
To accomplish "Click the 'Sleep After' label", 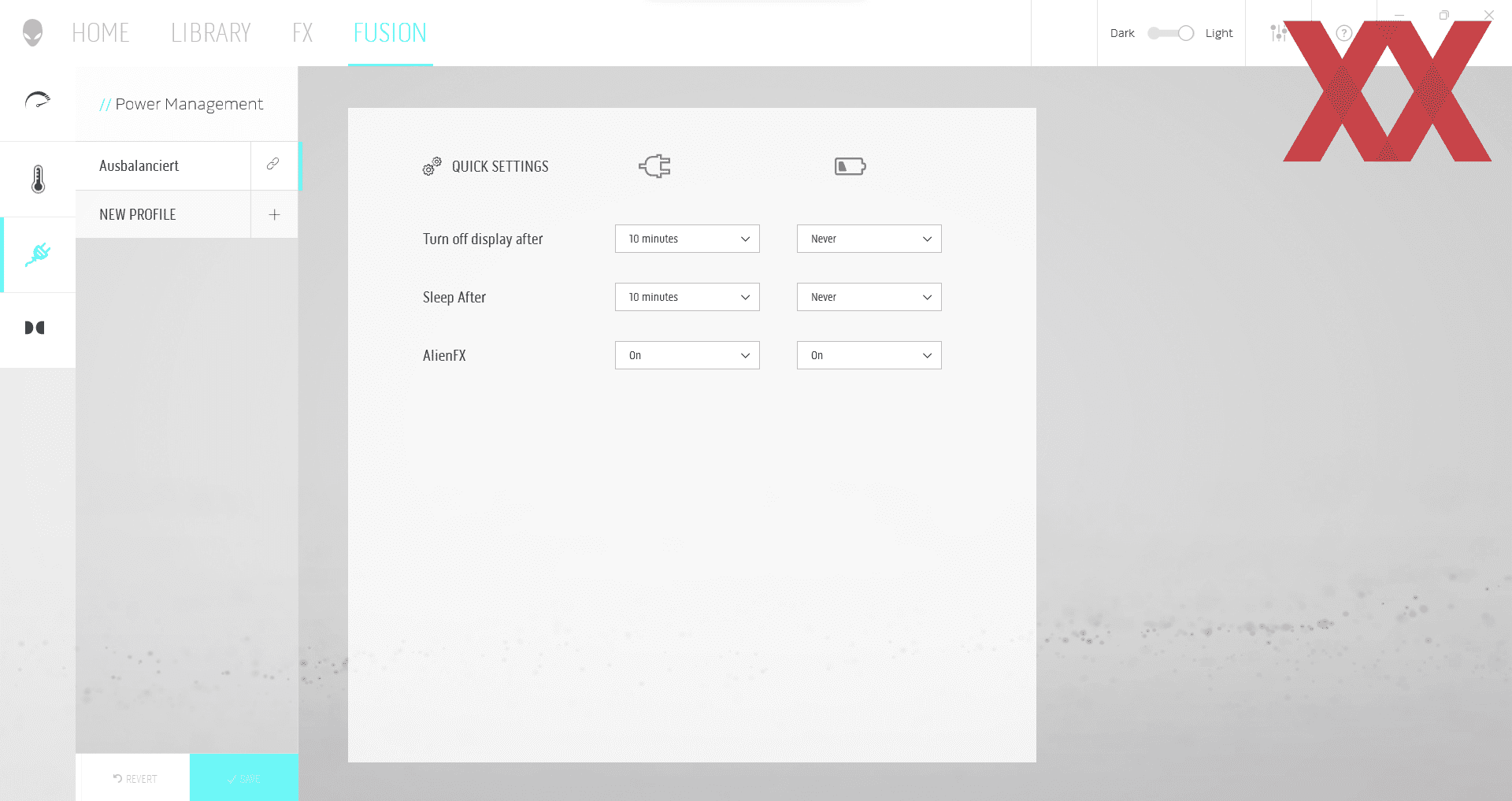I will 454,297.
